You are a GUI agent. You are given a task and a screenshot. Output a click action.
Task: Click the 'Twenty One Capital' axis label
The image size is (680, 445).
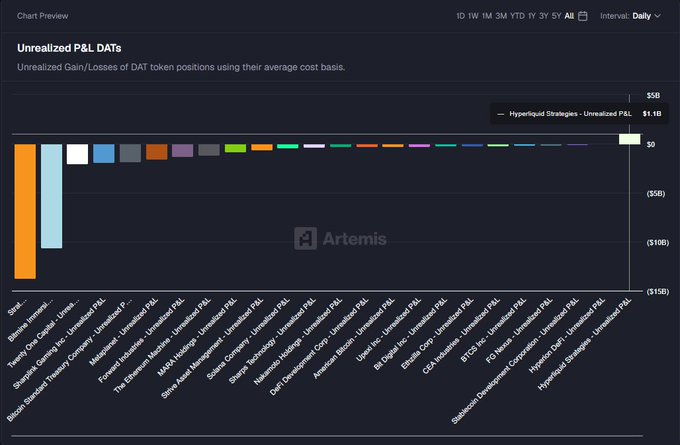click(x=43, y=333)
